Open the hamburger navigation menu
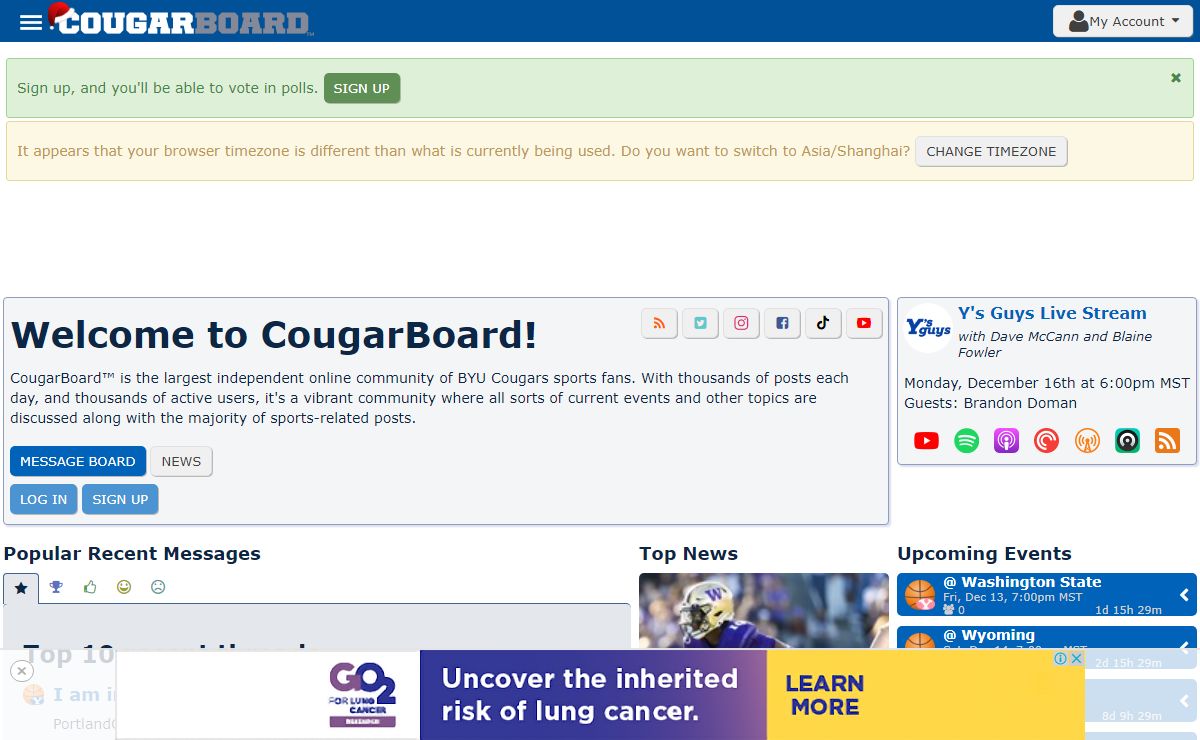The height and width of the screenshot is (740, 1200). pos(31,22)
